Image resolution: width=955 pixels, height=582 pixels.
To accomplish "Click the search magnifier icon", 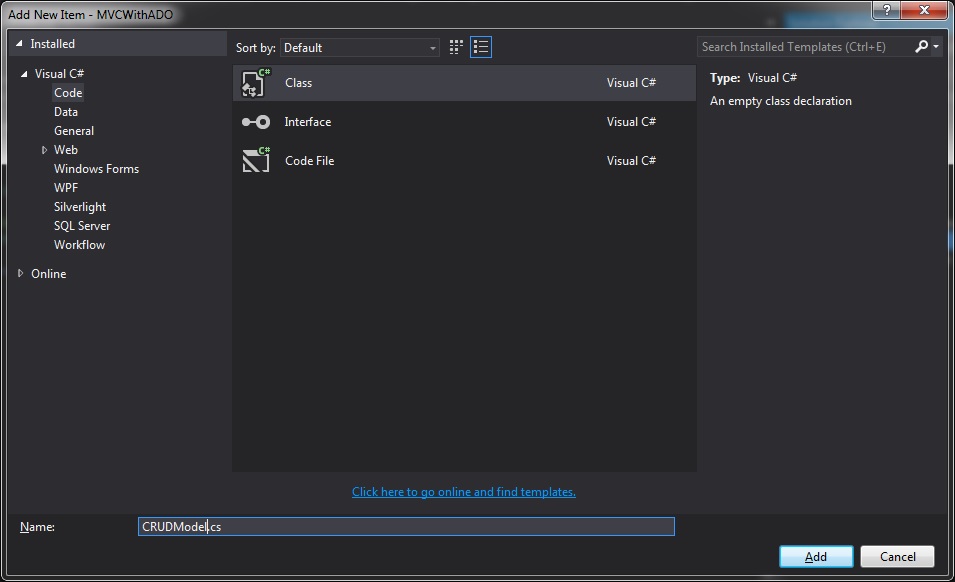I will pyautogui.click(x=922, y=47).
